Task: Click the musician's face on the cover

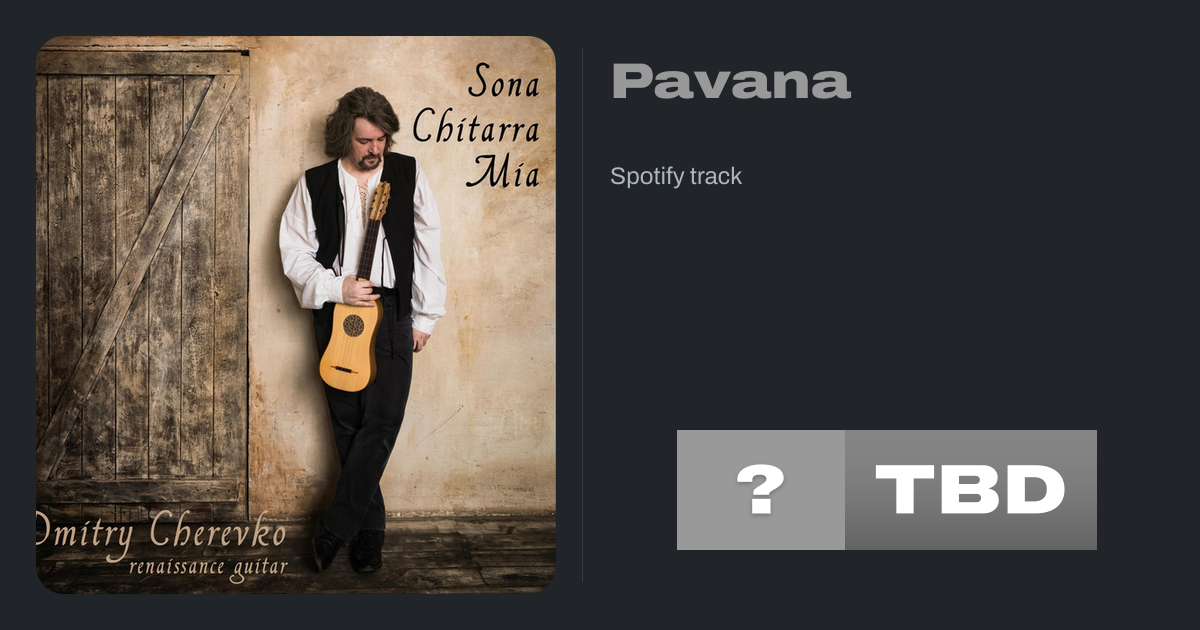Action: [367, 140]
